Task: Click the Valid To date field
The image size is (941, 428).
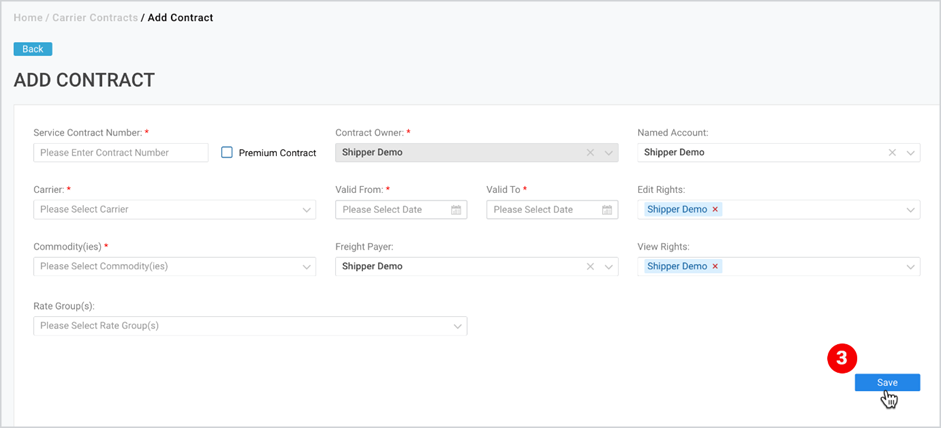Action: click(x=552, y=209)
